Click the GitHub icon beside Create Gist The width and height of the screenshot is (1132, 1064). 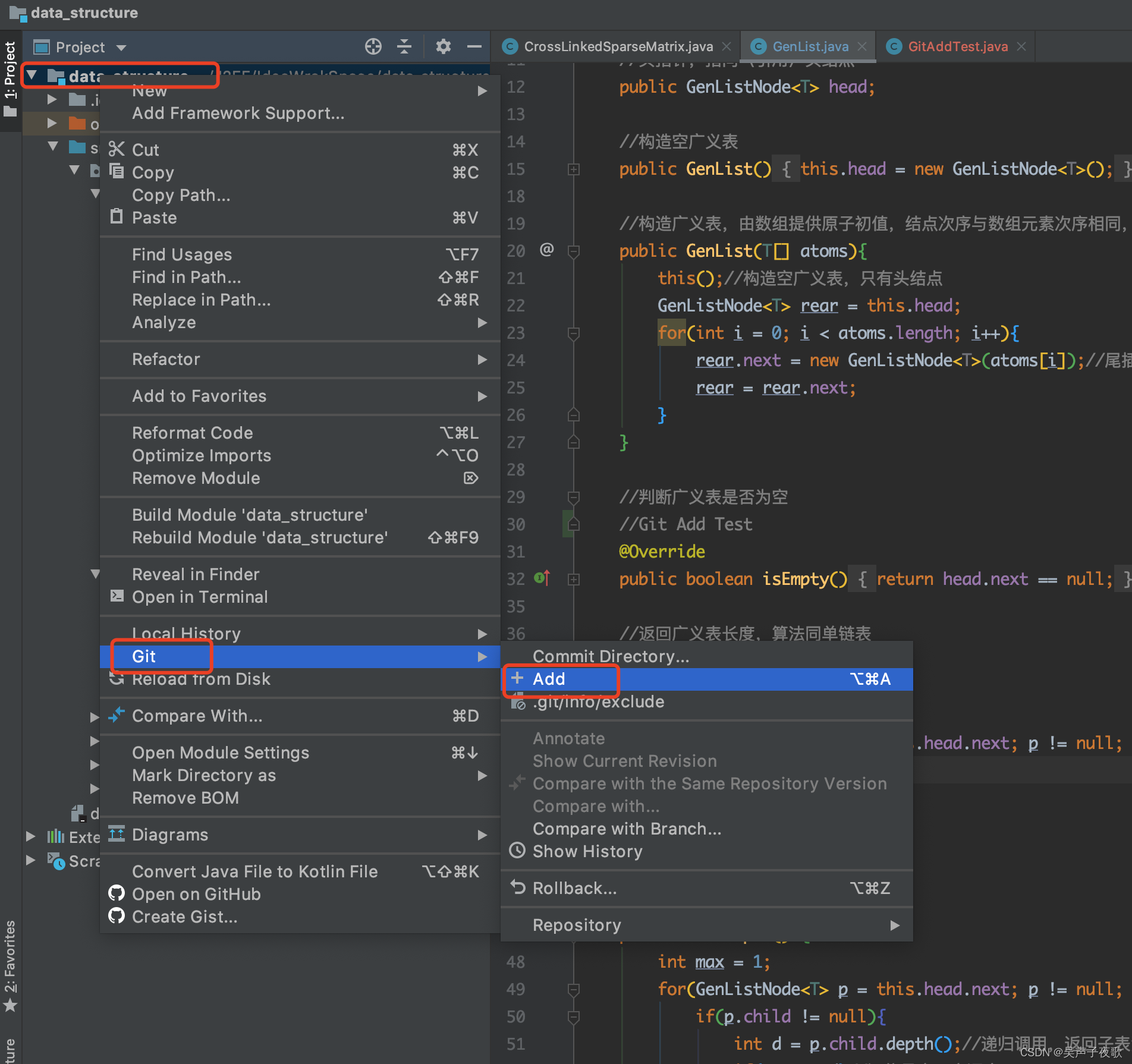tap(117, 916)
